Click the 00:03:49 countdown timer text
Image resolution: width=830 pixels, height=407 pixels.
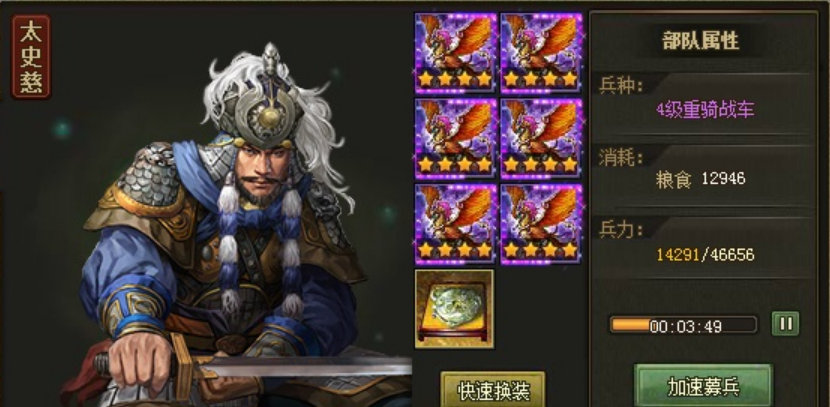coord(686,326)
